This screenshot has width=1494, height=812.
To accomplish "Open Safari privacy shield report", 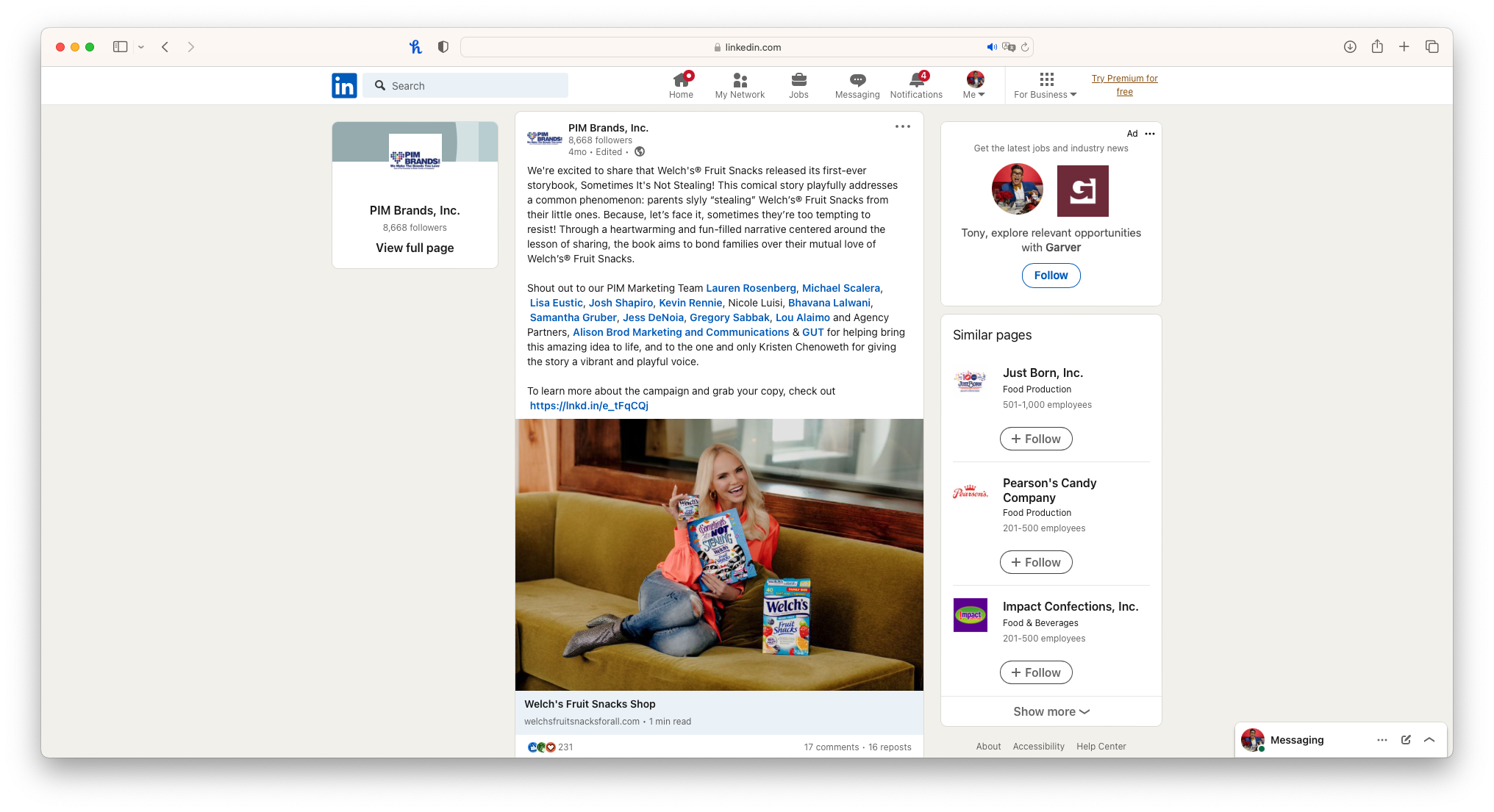I will [x=443, y=47].
